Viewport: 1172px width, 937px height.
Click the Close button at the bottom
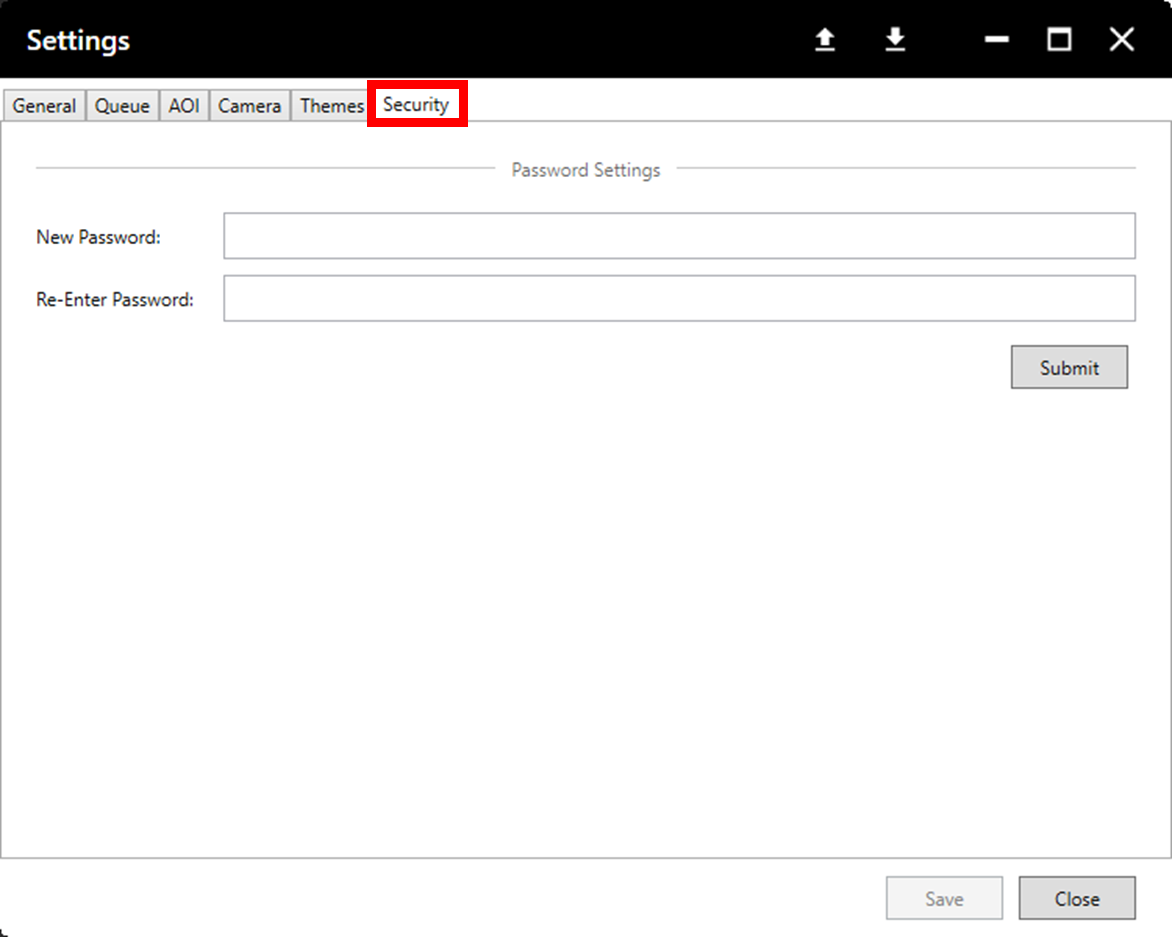pos(1077,898)
